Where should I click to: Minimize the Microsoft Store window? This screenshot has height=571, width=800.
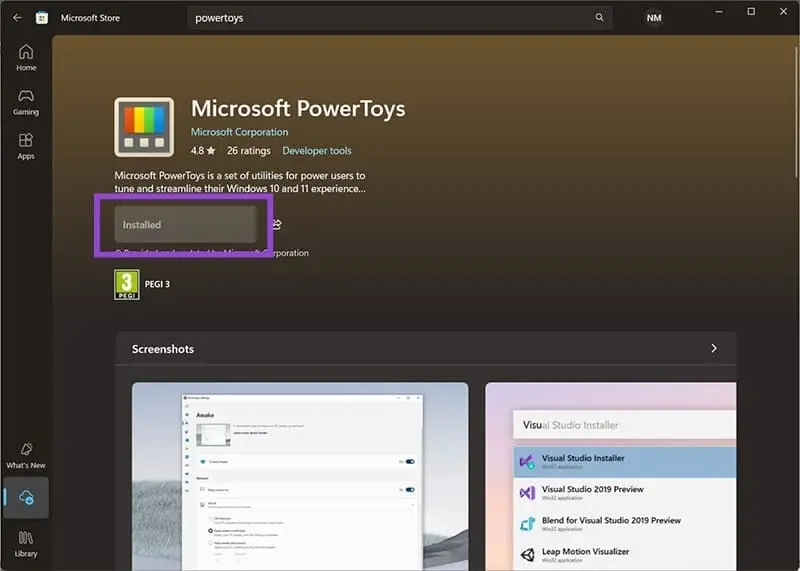pyautogui.click(x=719, y=12)
